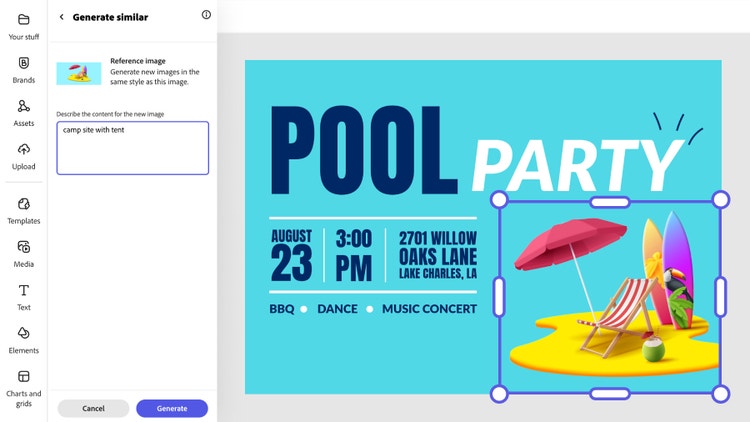Open the Elements panel
Image resolution: width=750 pixels, height=422 pixels.
pos(23,333)
